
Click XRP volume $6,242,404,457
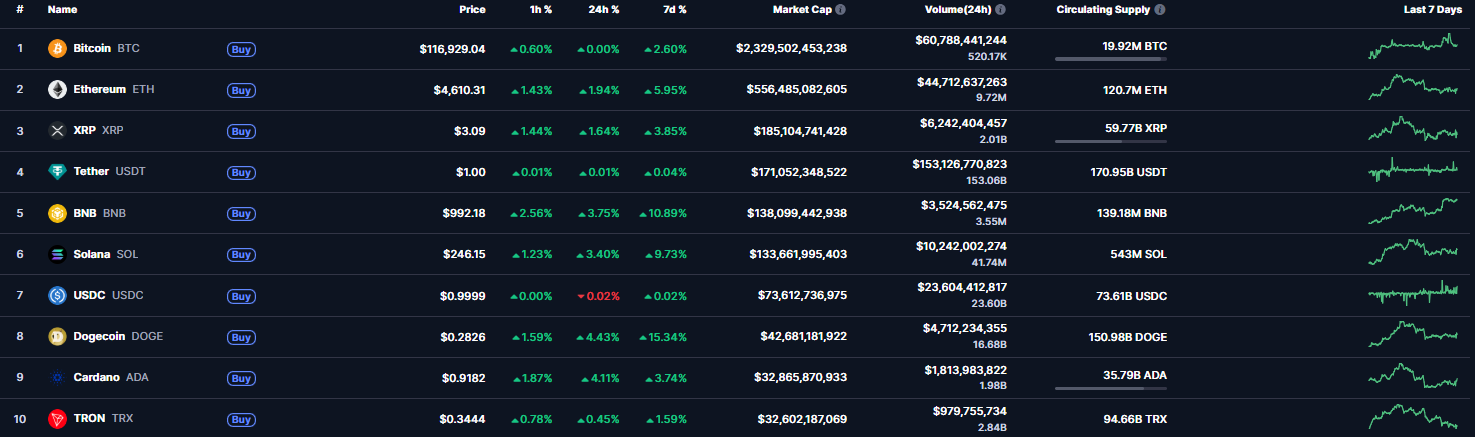click(961, 123)
